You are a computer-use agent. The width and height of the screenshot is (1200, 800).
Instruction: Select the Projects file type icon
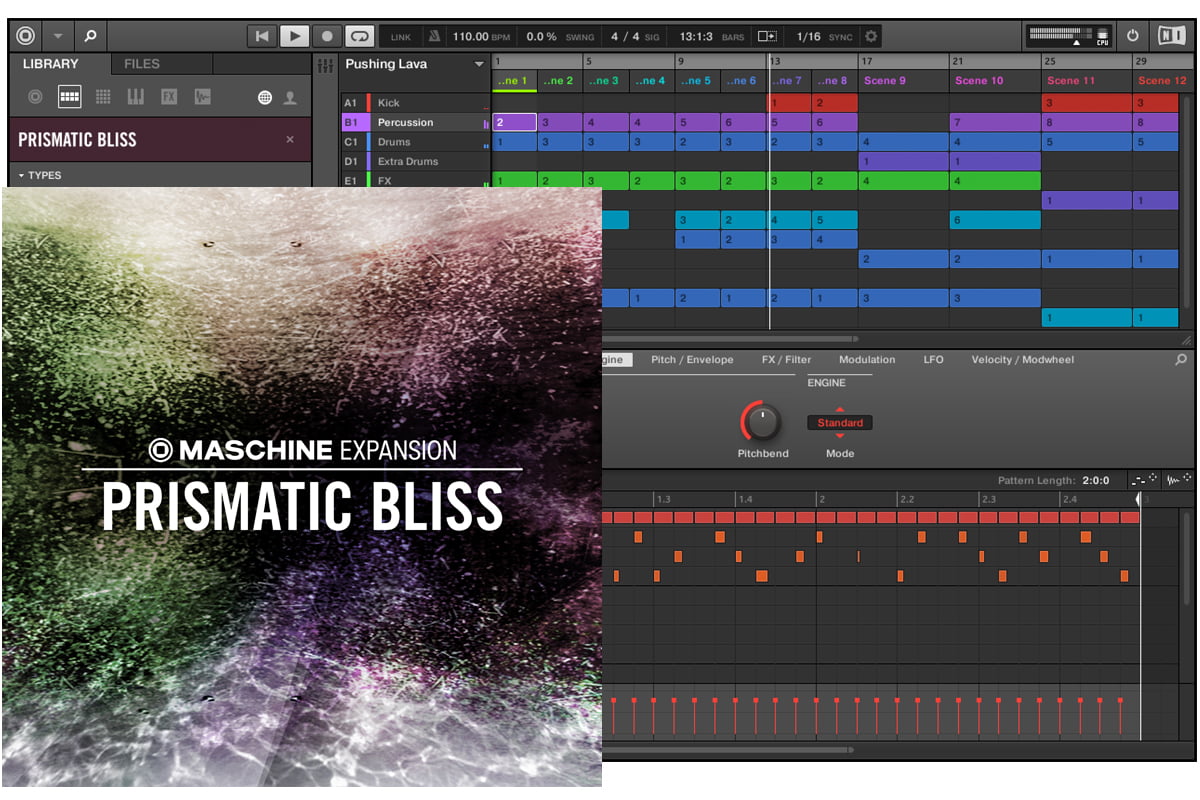36,97
